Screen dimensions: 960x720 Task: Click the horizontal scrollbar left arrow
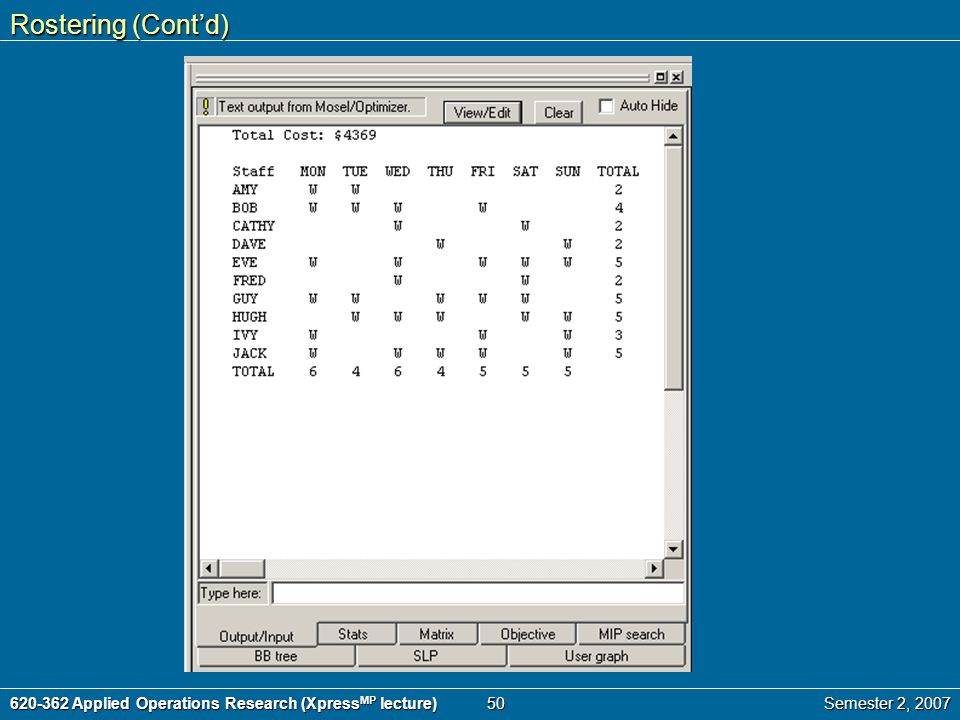point(209,568)
